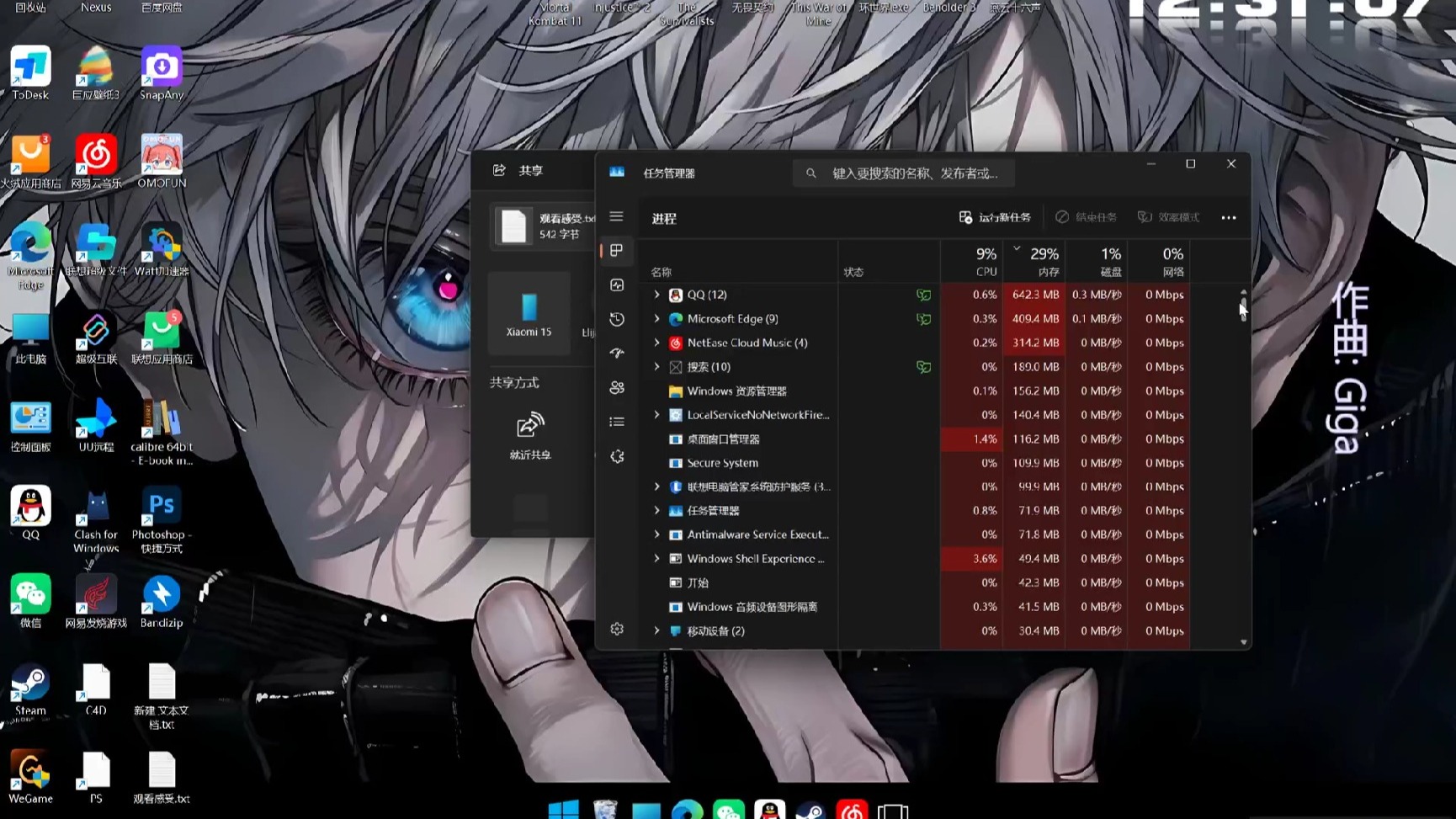Click the 观看感受.txt file in share window
Viewport: 1456px width, 819px height.
coord(544,226)
